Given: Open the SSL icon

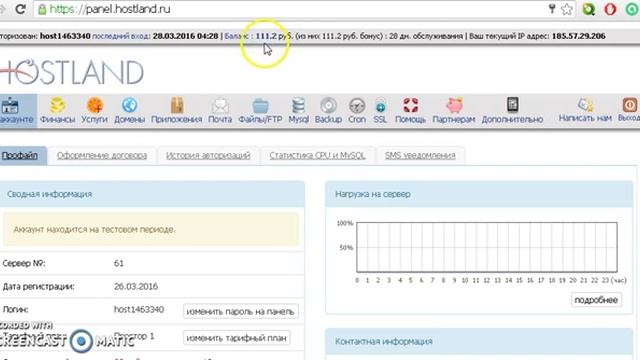Looking at the screenshot, I should pyautogui.click(x=380, y=107).
